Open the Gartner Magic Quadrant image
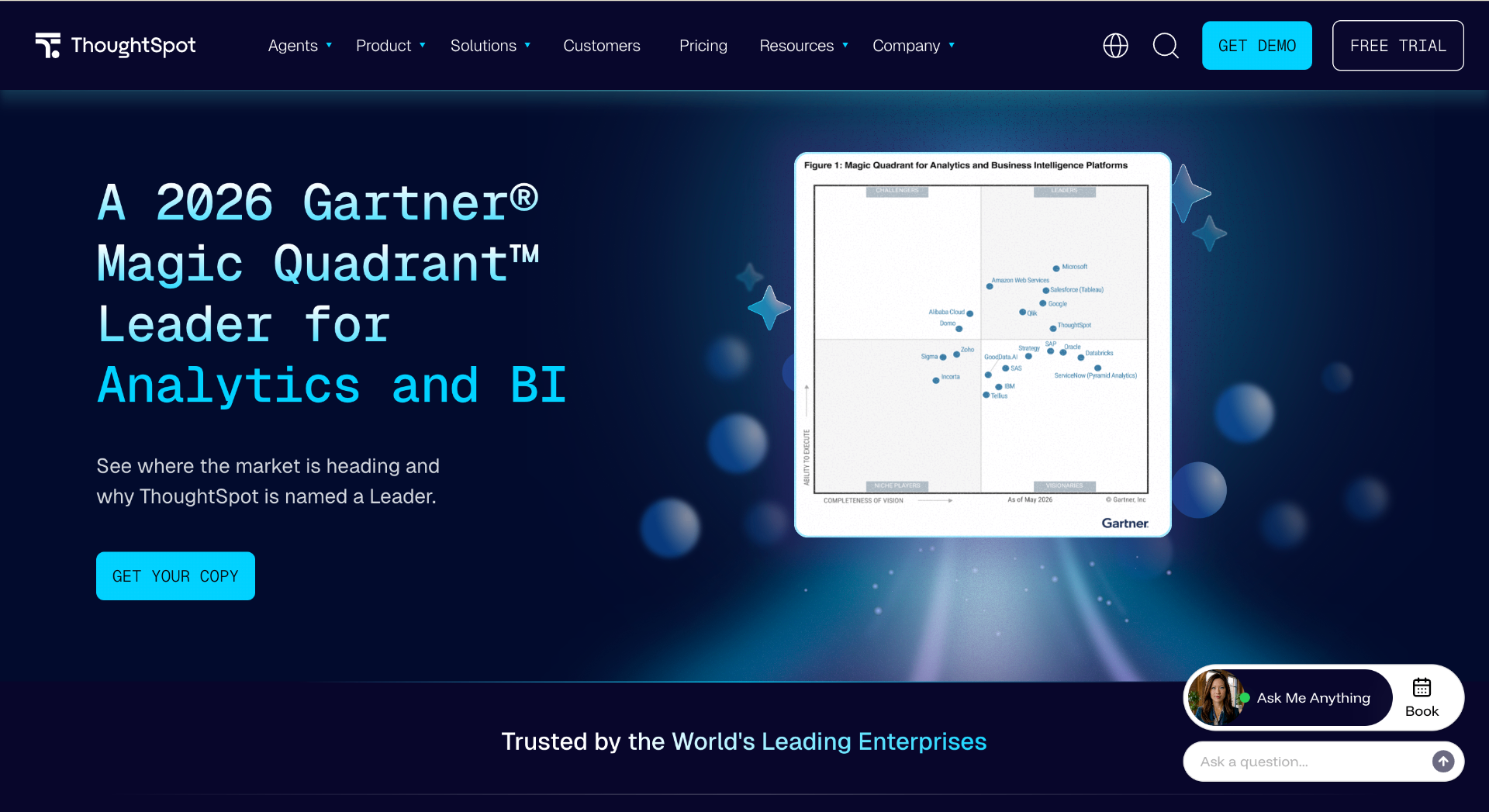Screen dimensions: 1489x812 983,344
